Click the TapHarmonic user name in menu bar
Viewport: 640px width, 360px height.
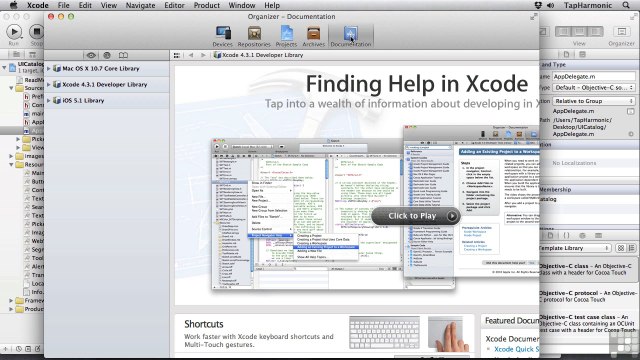coord(588,5)
